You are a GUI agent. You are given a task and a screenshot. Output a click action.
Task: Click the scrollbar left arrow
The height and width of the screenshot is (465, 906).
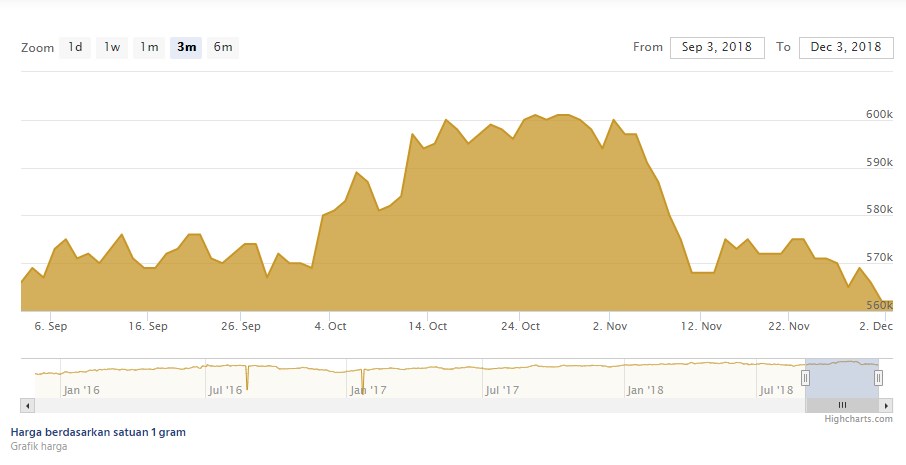tap(27, 405)
